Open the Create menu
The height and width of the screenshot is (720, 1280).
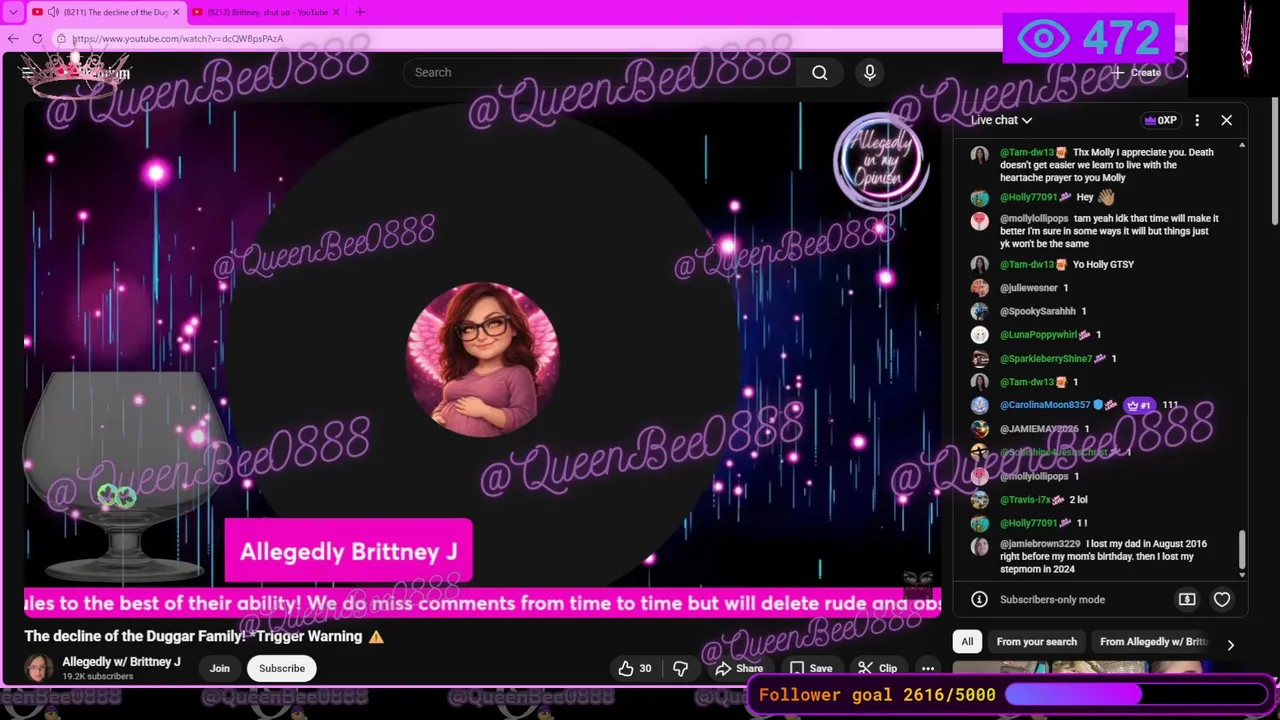pos(1136,72)
